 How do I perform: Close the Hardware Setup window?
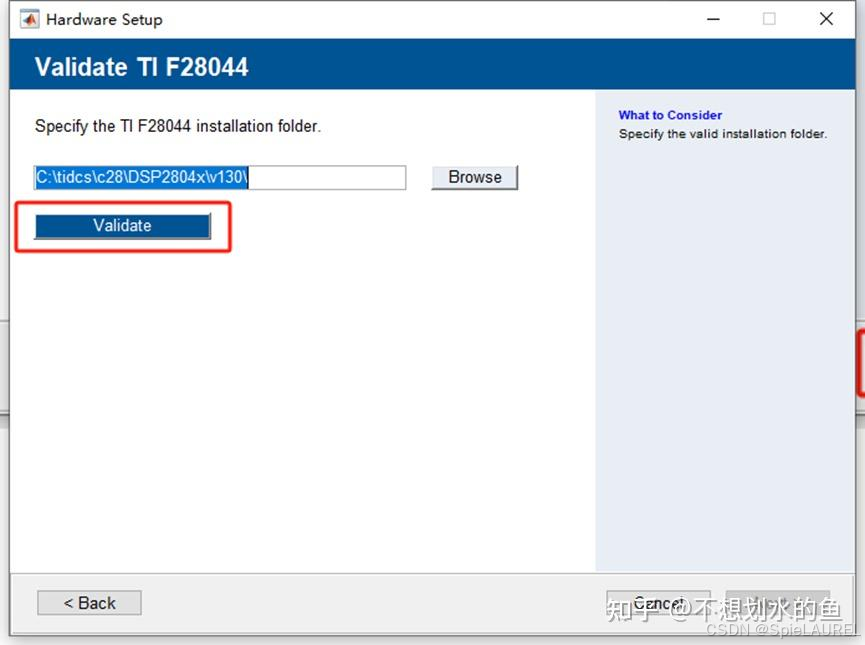click(x=826, y=19)
